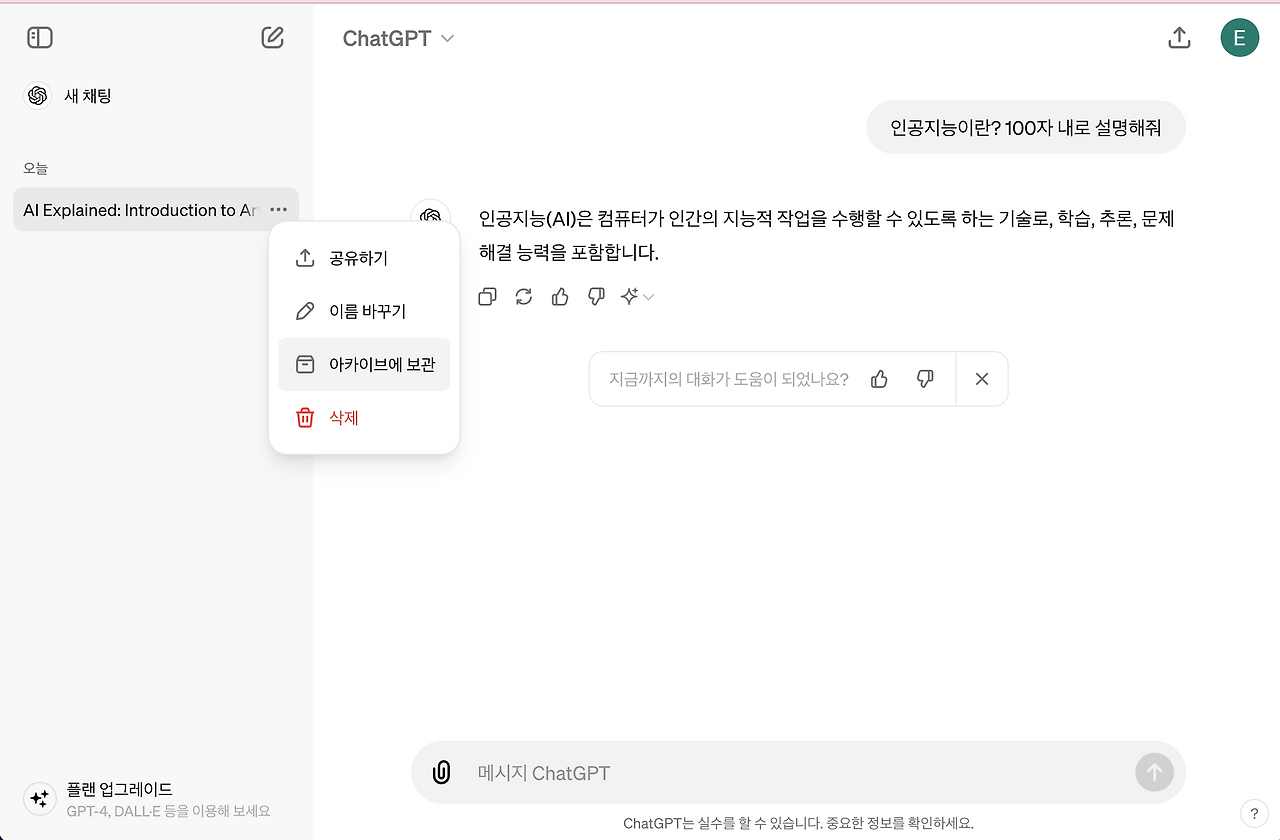Viewport: 1280px width, 840px height.
Task: Choose 공유하기 from the context menu
Action: 364,258
